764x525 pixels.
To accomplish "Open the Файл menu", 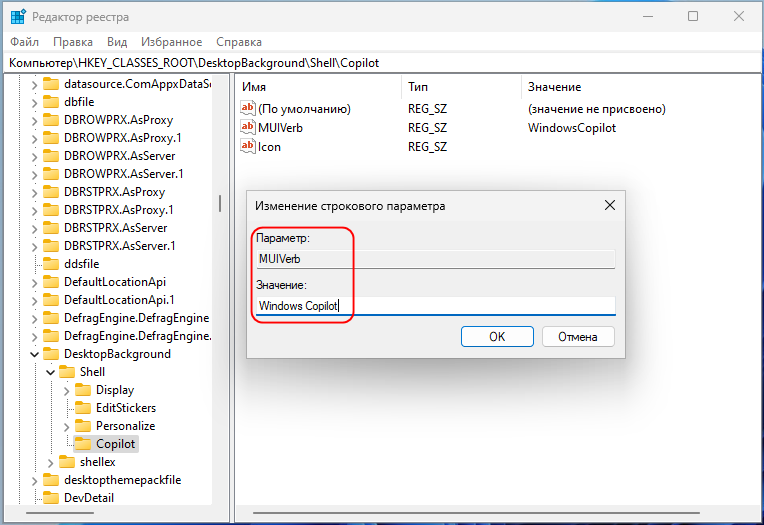I will 24,42.
